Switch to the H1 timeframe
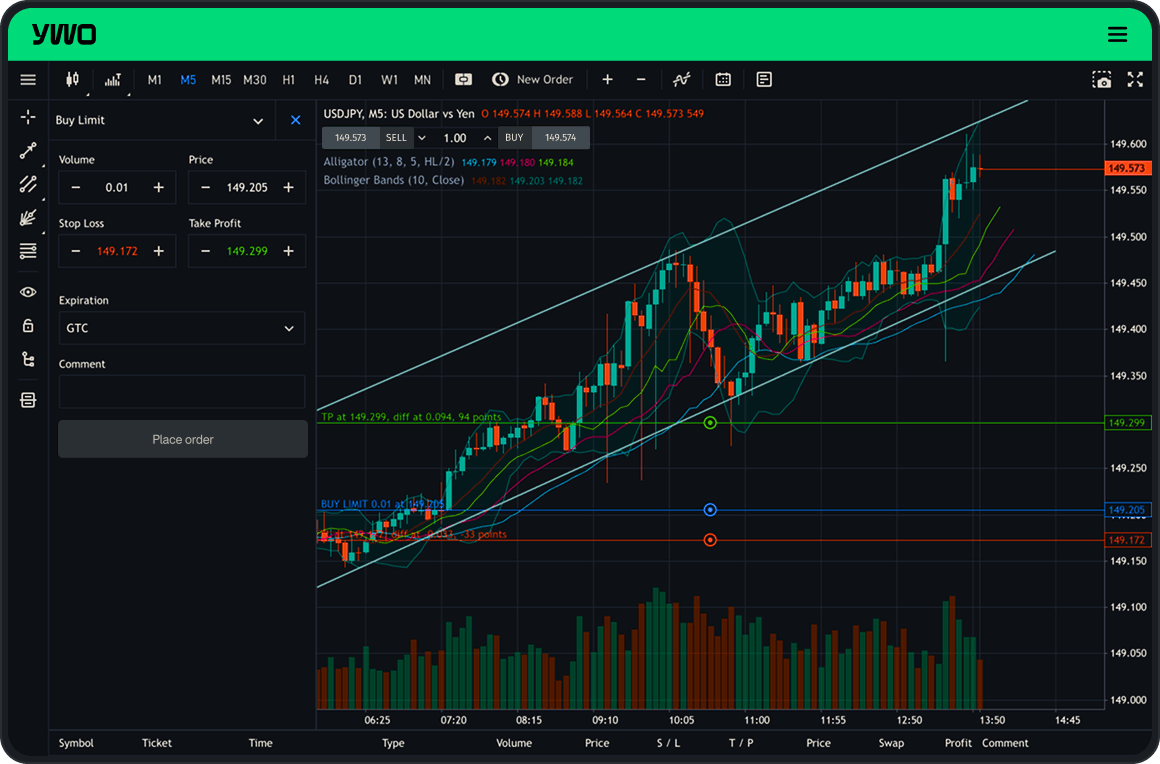1160x764 pixels. pos(288,80)
